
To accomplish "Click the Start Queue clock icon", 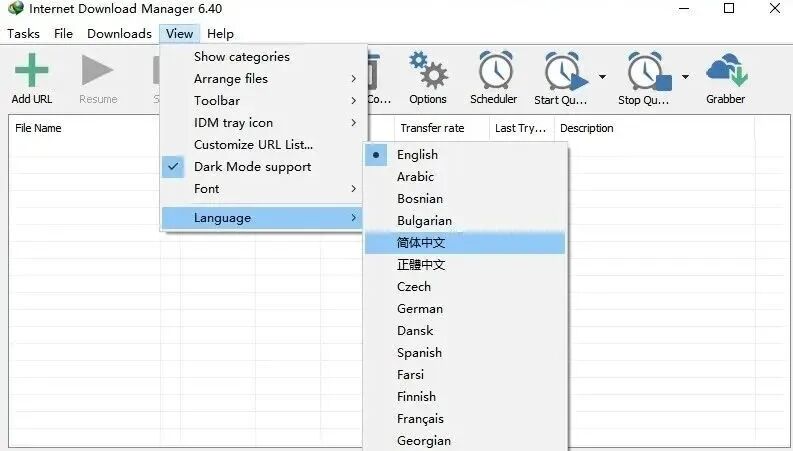I will [566, 71].
